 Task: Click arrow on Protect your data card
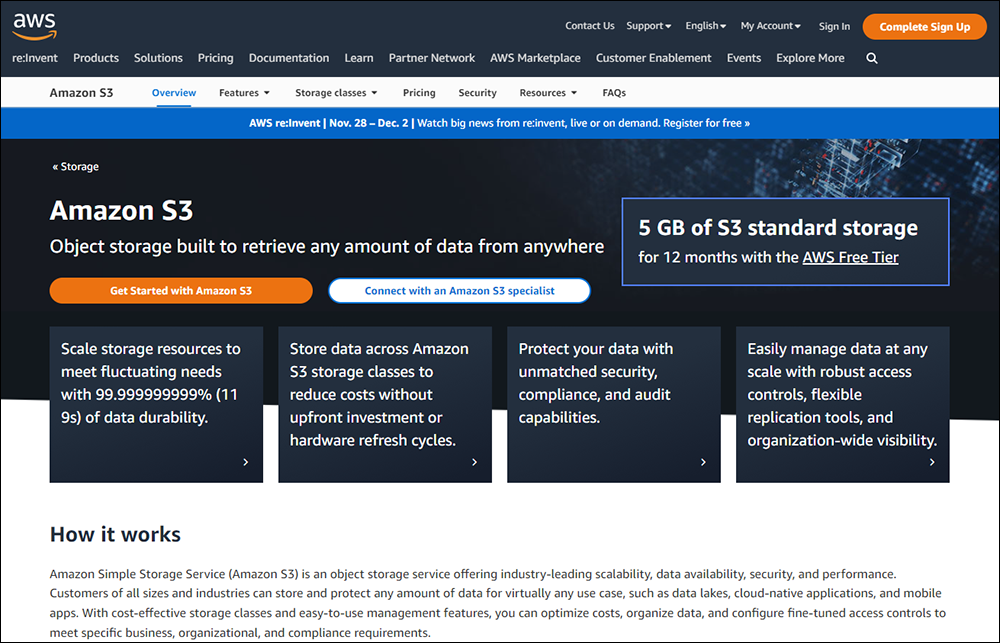pyautogui.click(x=703, y=462)
